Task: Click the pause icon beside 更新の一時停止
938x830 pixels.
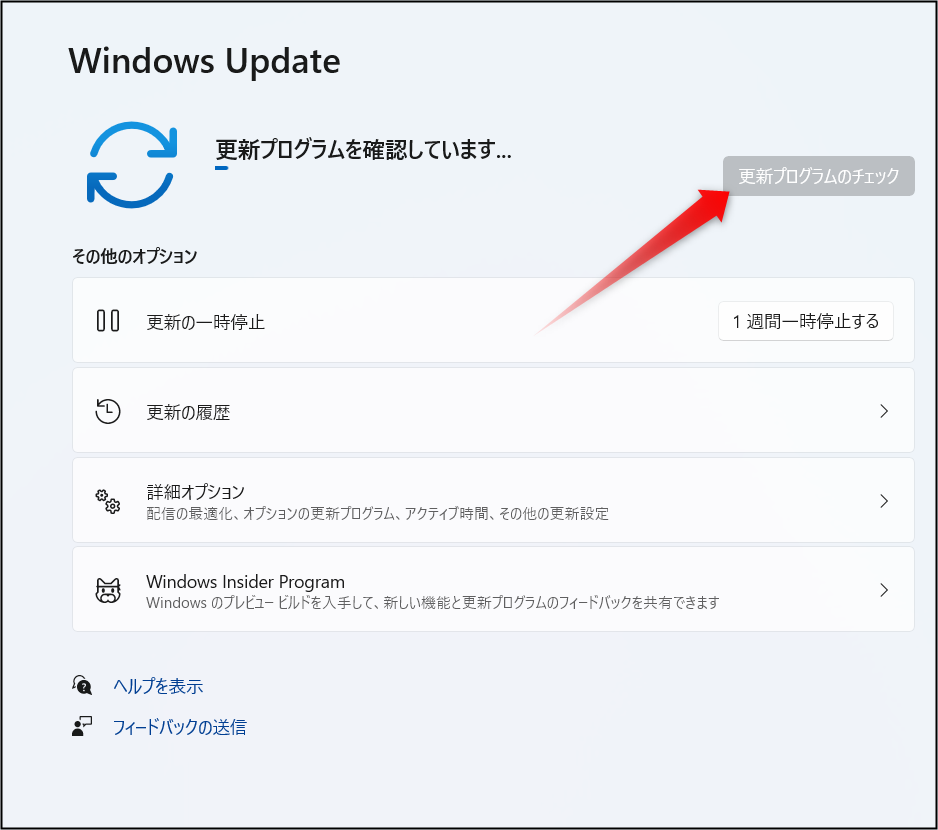Action: click(x=108, y=320)
